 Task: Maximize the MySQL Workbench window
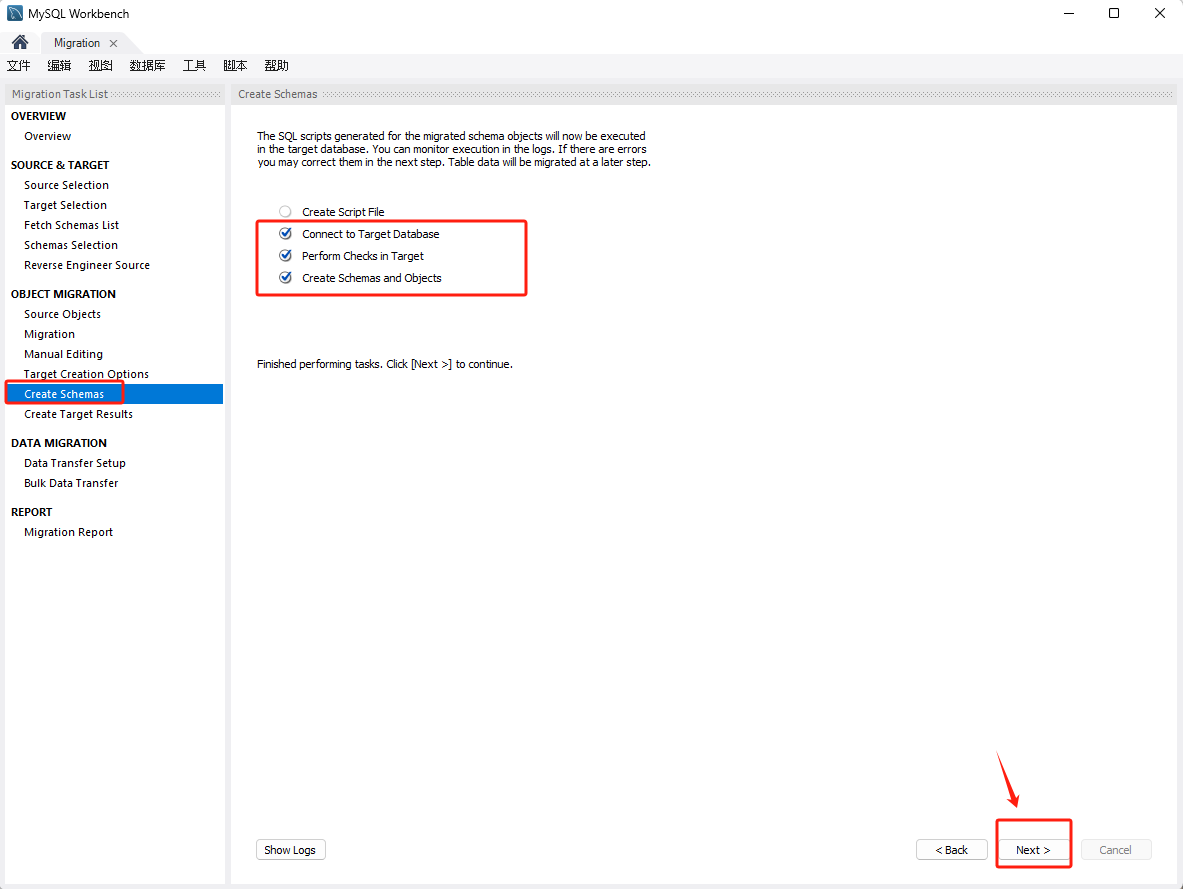(1114, 14)
